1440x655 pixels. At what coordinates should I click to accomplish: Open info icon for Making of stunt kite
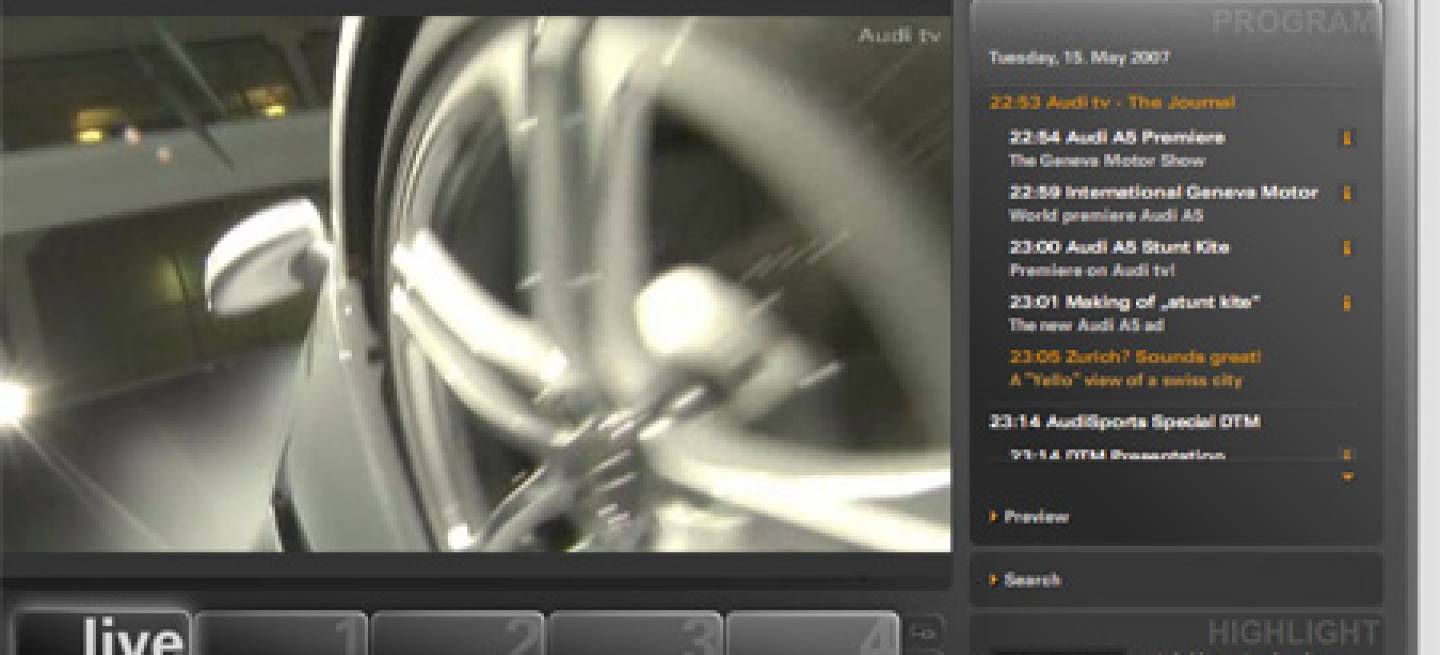click(1347, 303)
